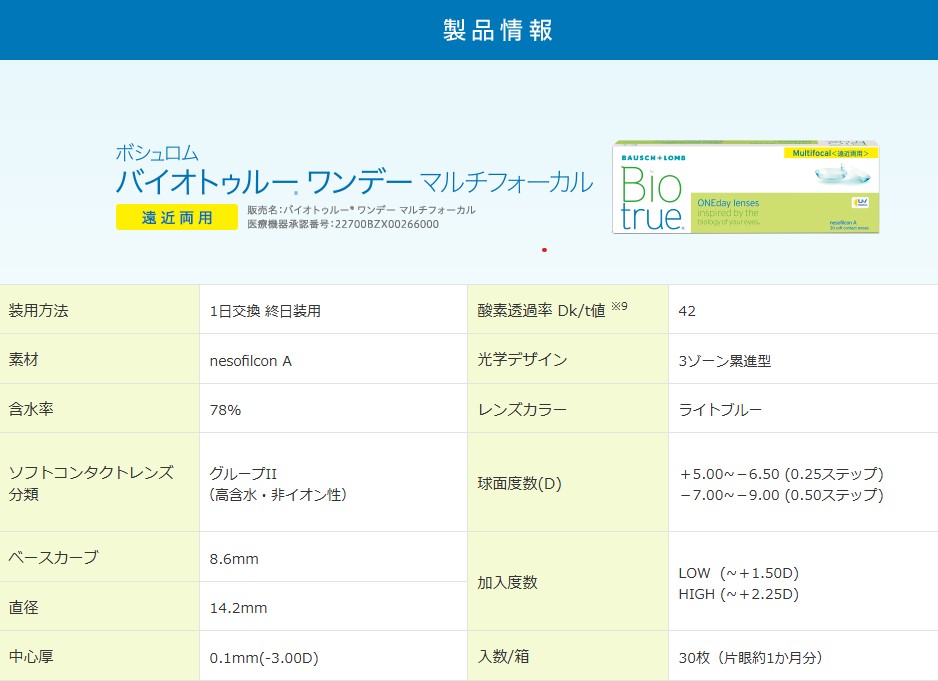Screen dimensions: 938x681
Task: Click the LOW (~+1.50D) addition value
Action: coord(739,573)
